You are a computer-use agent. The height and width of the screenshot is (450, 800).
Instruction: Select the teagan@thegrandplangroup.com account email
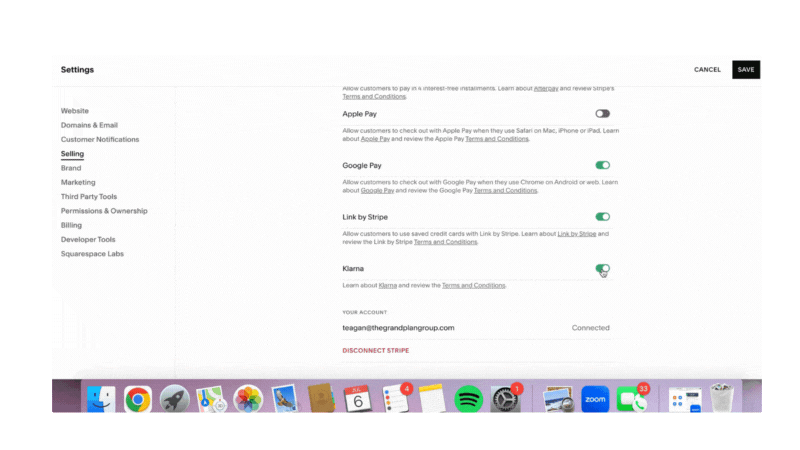click(398, 328)
